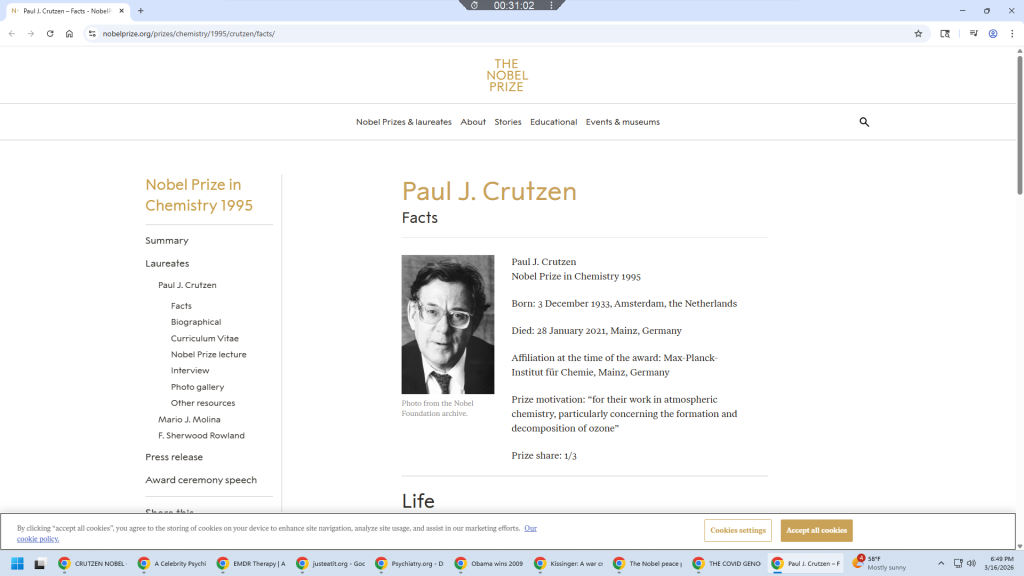Open the Nobel Prizes & laureates menu
The height and width of the screenshot is (576, 1024).
pyautogui.click(x=403, y=122)
